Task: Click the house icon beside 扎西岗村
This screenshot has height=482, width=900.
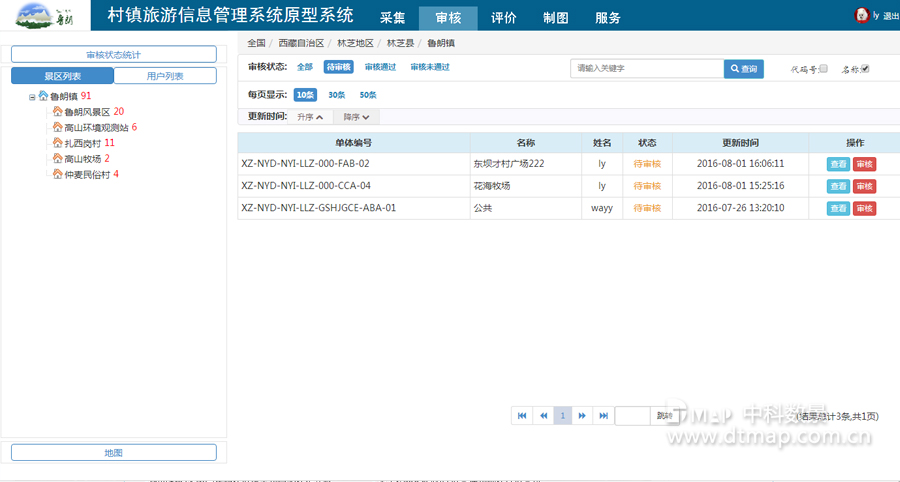Action: (x=57, y=143)
